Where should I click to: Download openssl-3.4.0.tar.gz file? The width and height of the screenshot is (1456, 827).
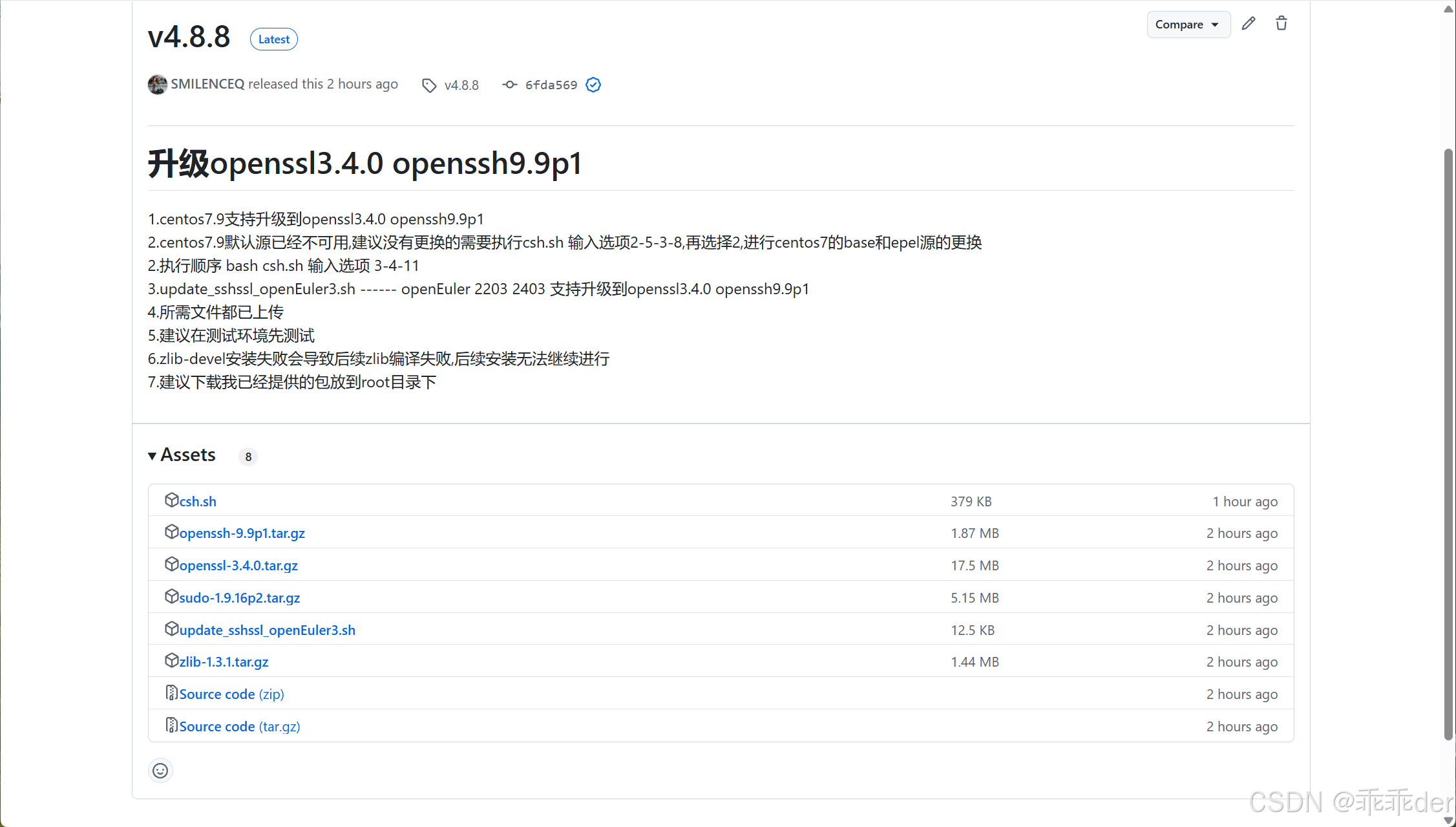238,566
